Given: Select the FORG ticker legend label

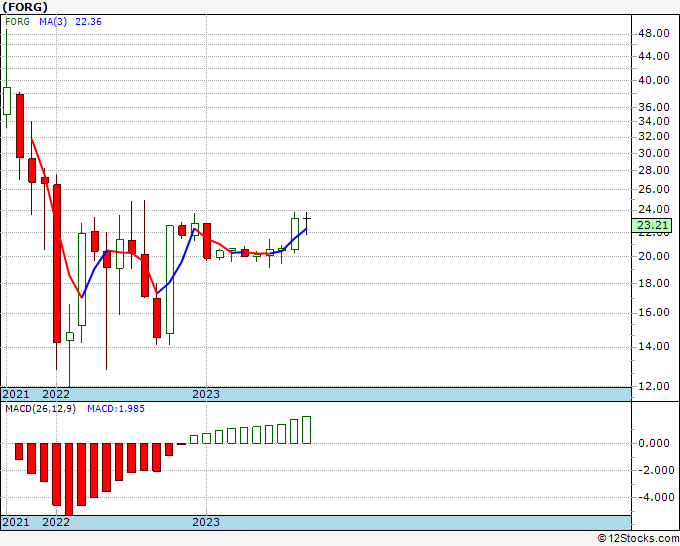Looking at the screenshot, I should (17, 22).
